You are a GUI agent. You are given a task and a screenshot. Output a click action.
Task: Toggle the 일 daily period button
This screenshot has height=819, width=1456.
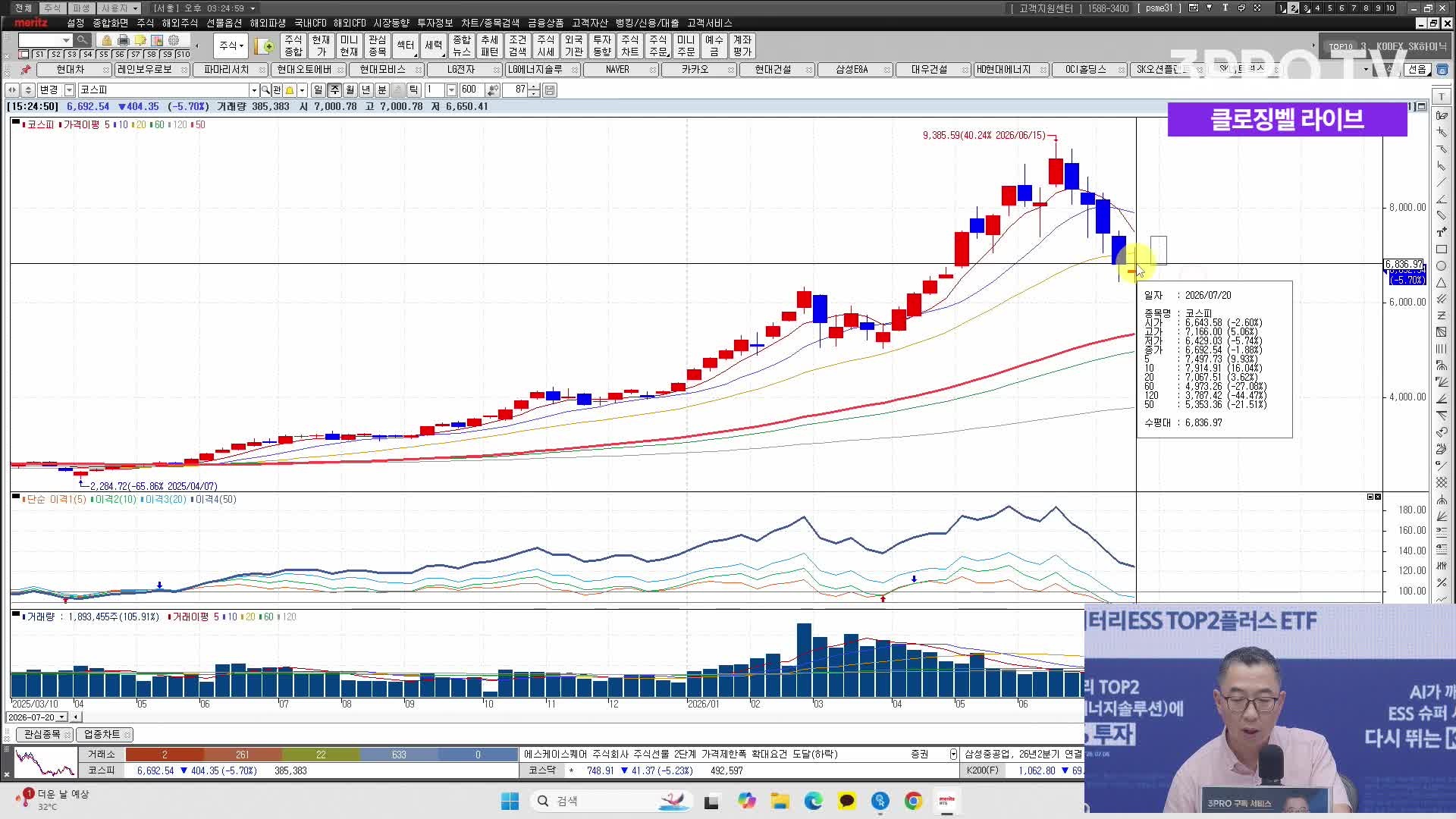(318, 89)
